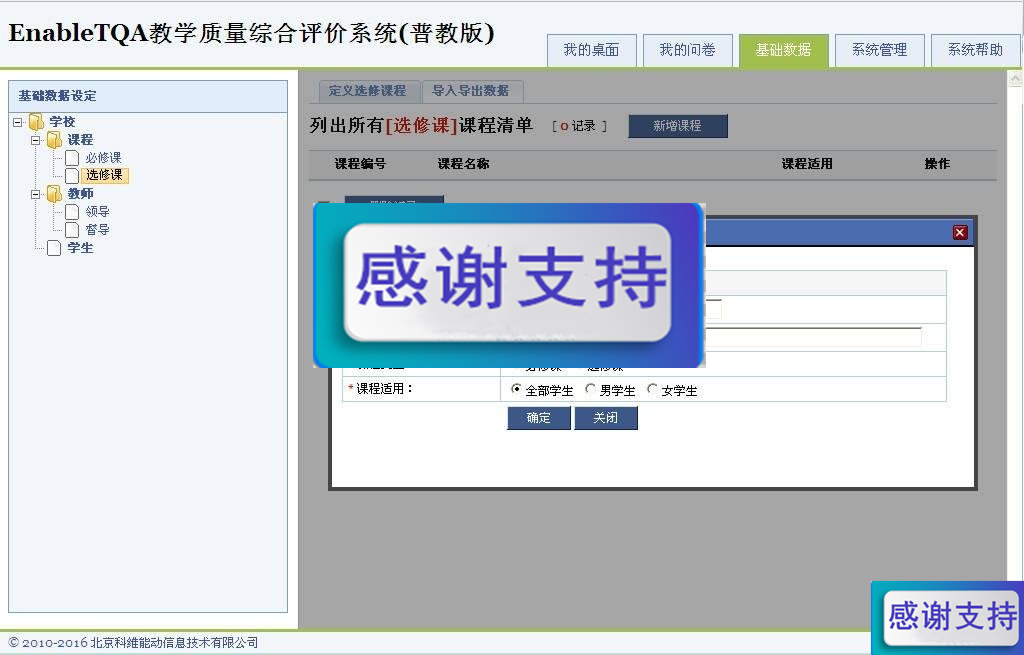Click the 基础数据设定 panel header
Screen dimensions: 1024x655
pyautogui.click(x=57, y=96)
